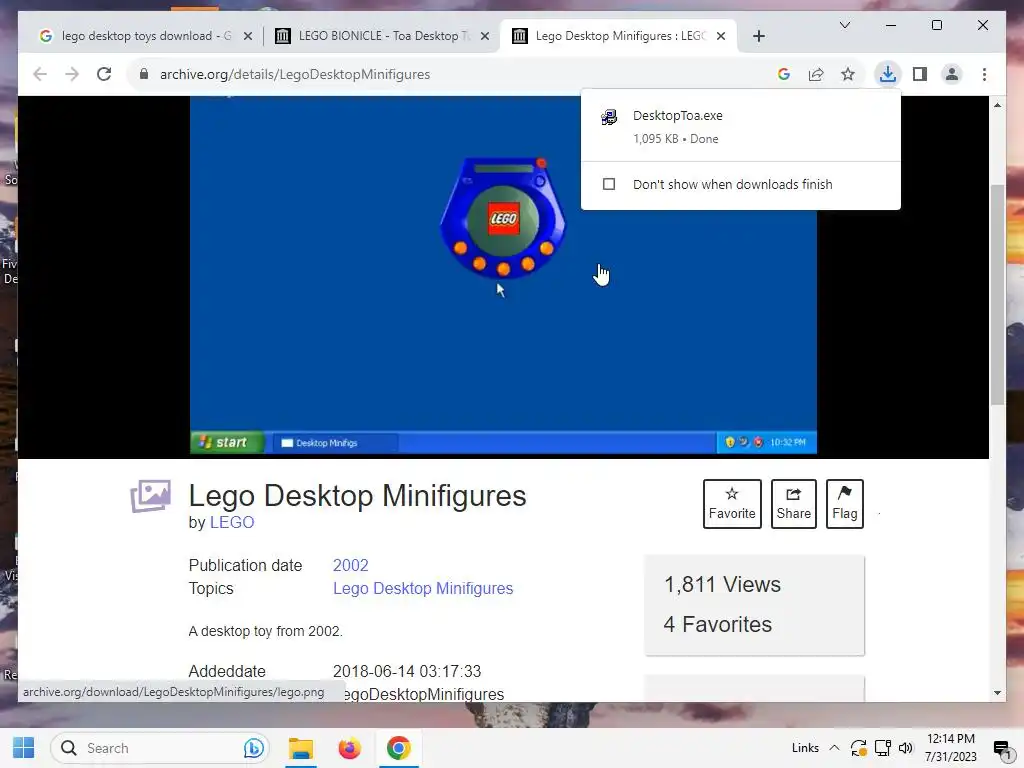Click the 4 Favorites text
This screenshot has height=768, width=1024.
click(x=718, y=624)
